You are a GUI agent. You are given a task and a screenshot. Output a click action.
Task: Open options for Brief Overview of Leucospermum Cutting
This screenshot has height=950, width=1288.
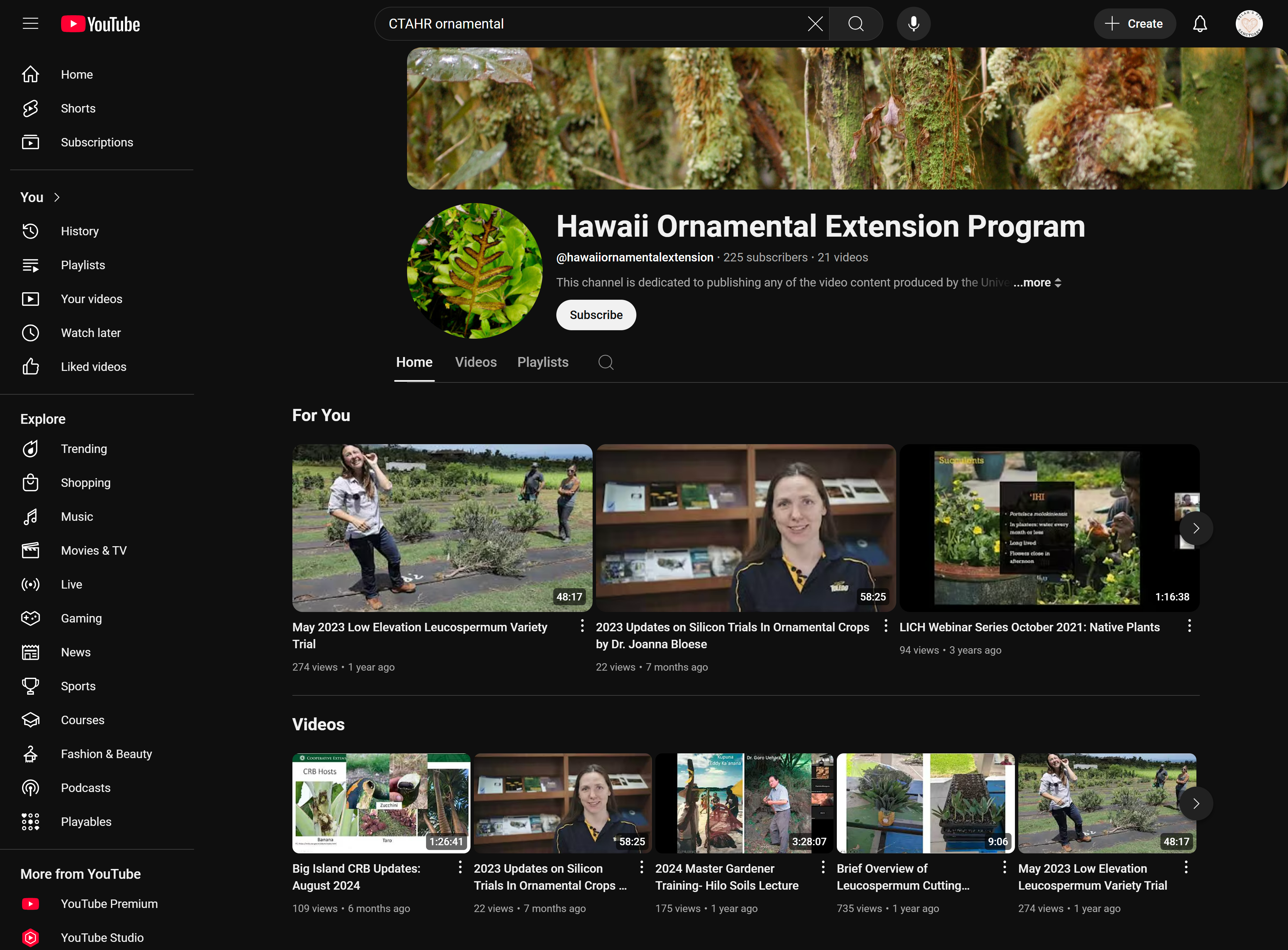(1004, 867)
